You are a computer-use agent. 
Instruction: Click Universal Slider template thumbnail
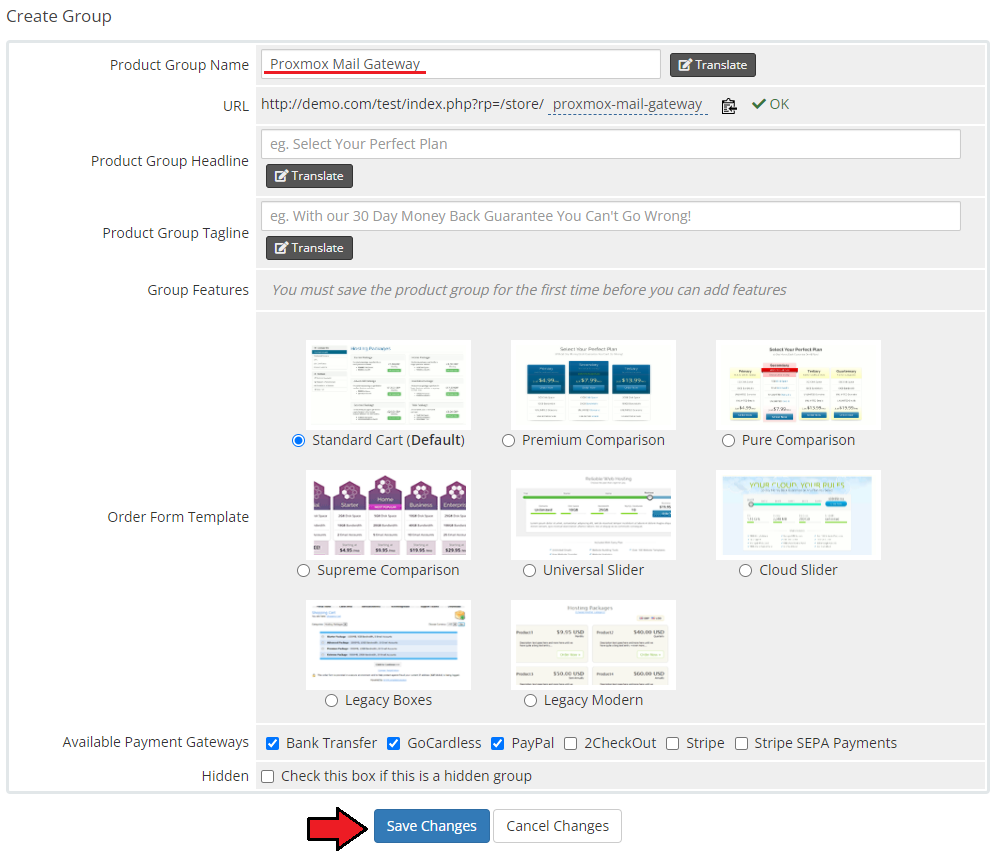click(x=593, y=515)
